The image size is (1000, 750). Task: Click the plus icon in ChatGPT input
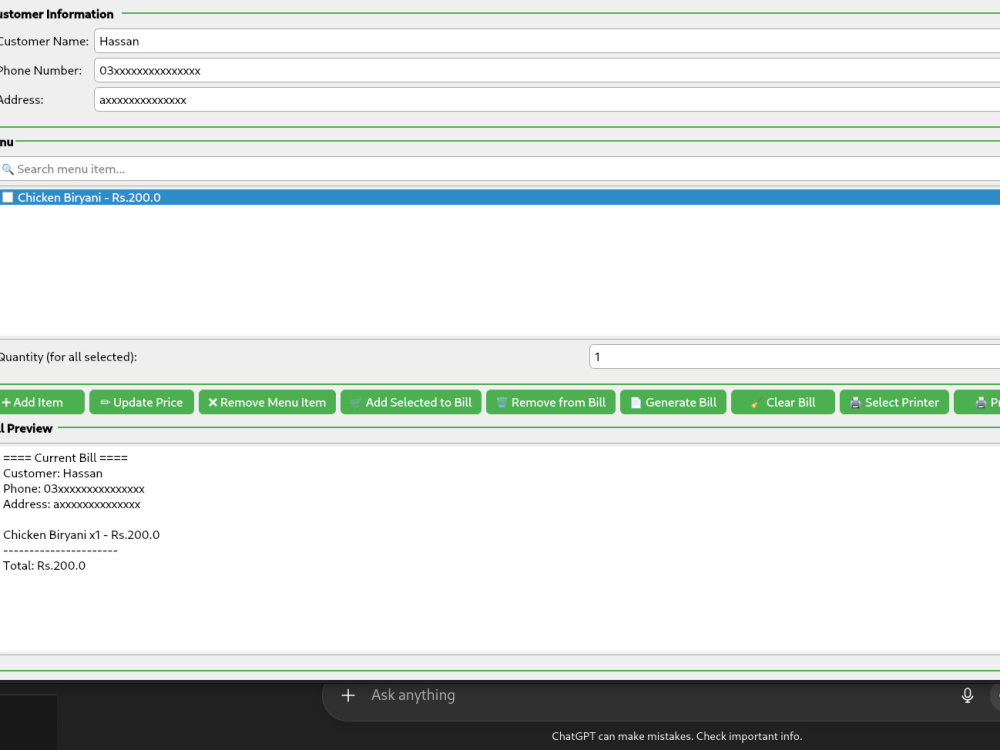point(348,695)
